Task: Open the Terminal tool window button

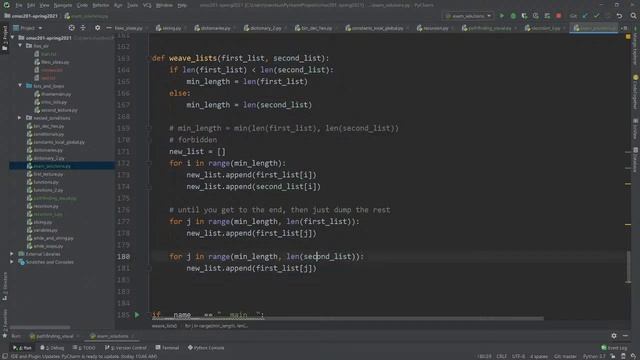Action: pyautogui.click(x=167, y=348)
